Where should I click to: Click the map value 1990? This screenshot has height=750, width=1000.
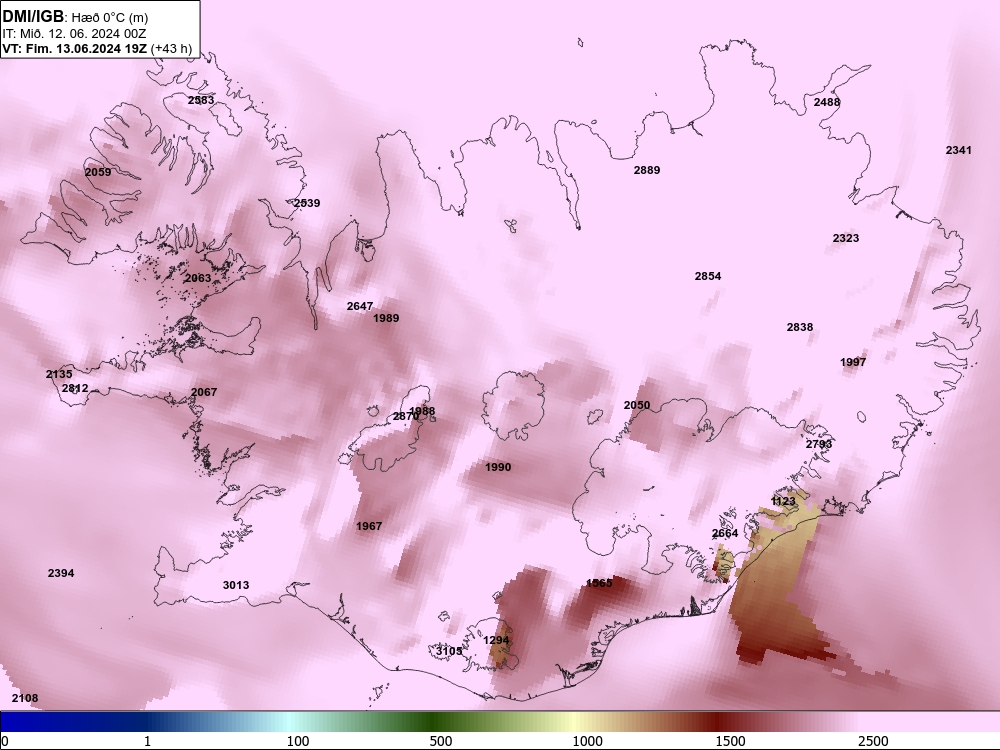[498, 467]
